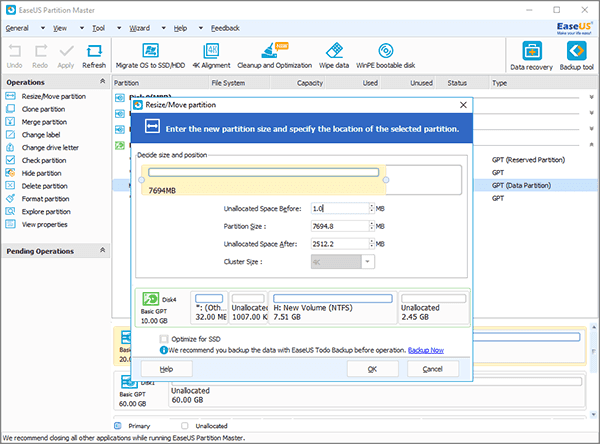Open the Tool menu dropdown arrow
Screen dimensions: 600x444
point(119,28)
